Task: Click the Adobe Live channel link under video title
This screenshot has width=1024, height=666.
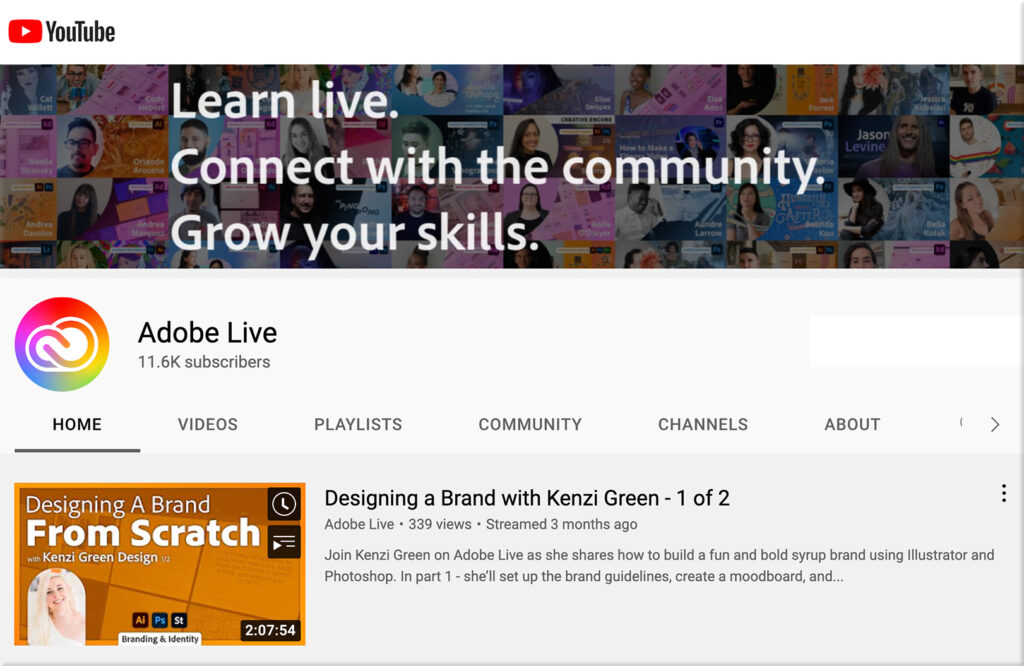Action: coord(359,524)
